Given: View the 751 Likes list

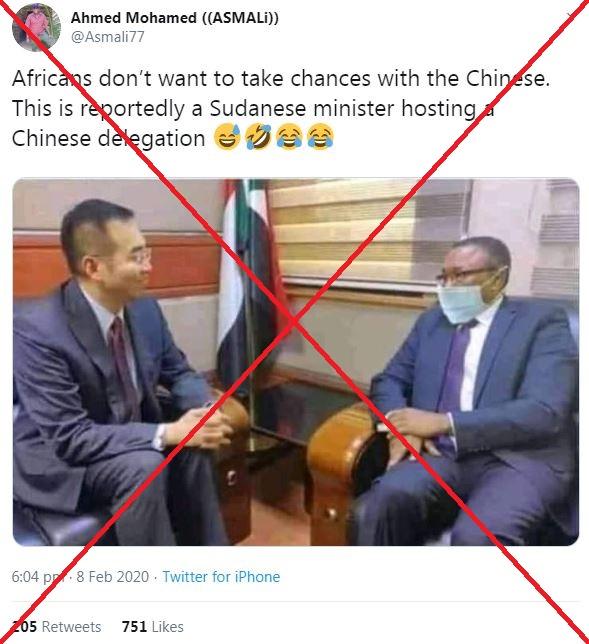Looking at the screenshot, I should [x=153, y=626].
